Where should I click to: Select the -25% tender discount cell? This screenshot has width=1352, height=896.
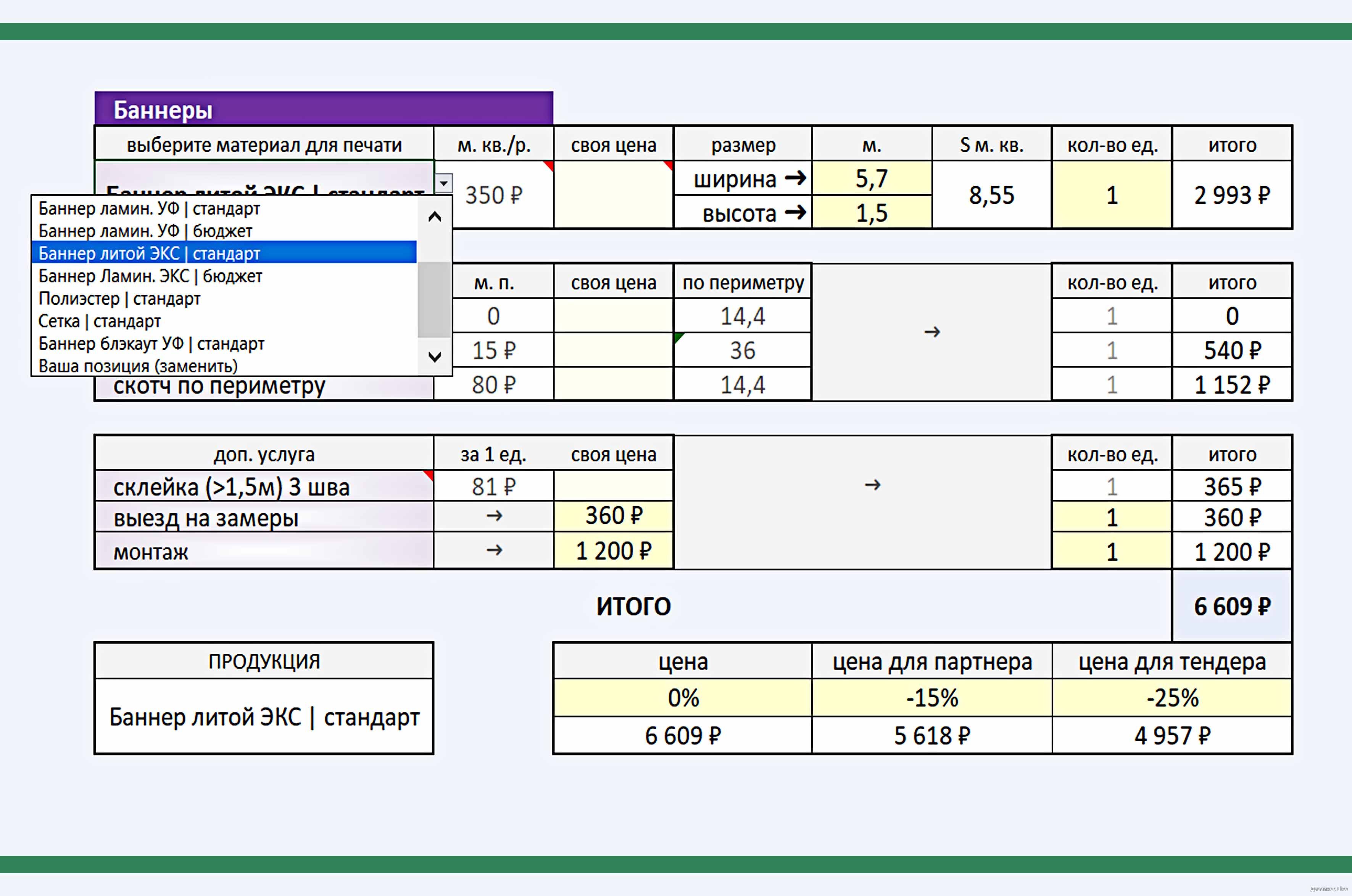pyautogui.click(x=1172, y=698)
